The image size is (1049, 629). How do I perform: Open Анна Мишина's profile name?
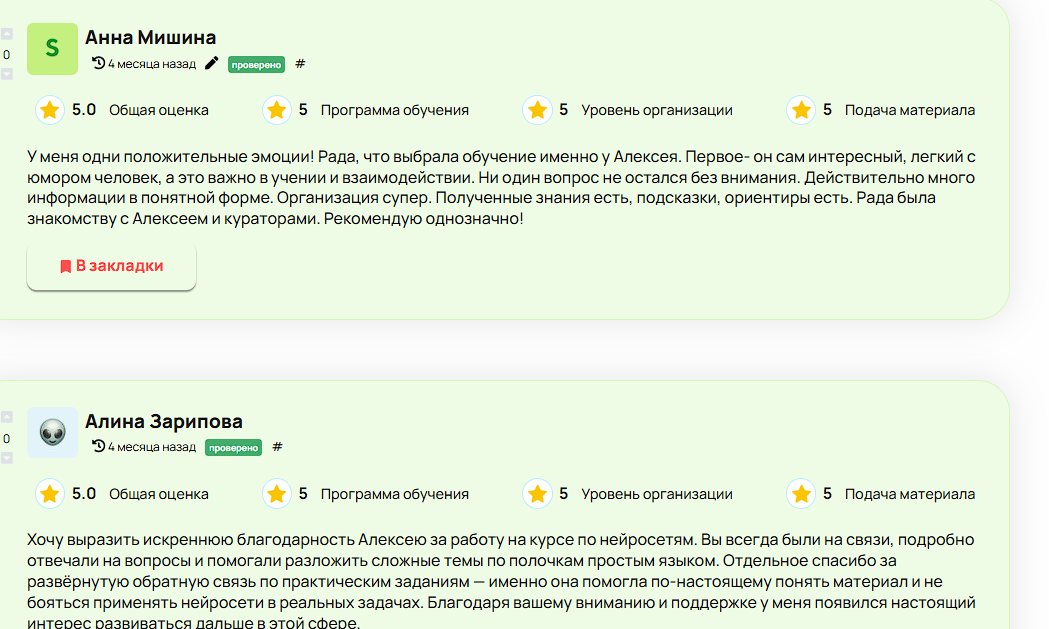(151, 37)
